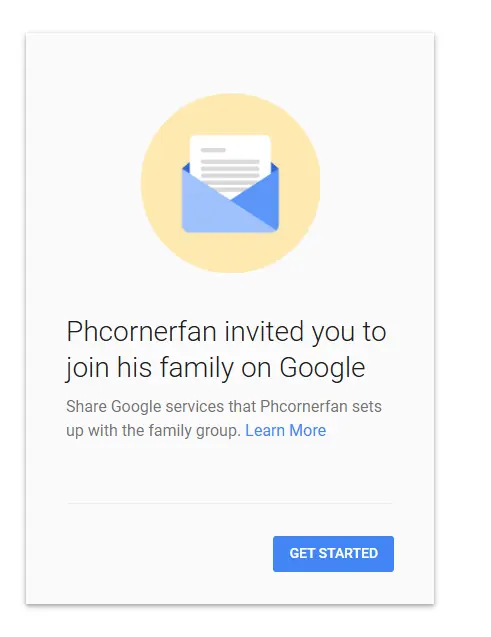Click the gray text lines on the letter
This screenshot has height=637, width=491.
point(230,168)
